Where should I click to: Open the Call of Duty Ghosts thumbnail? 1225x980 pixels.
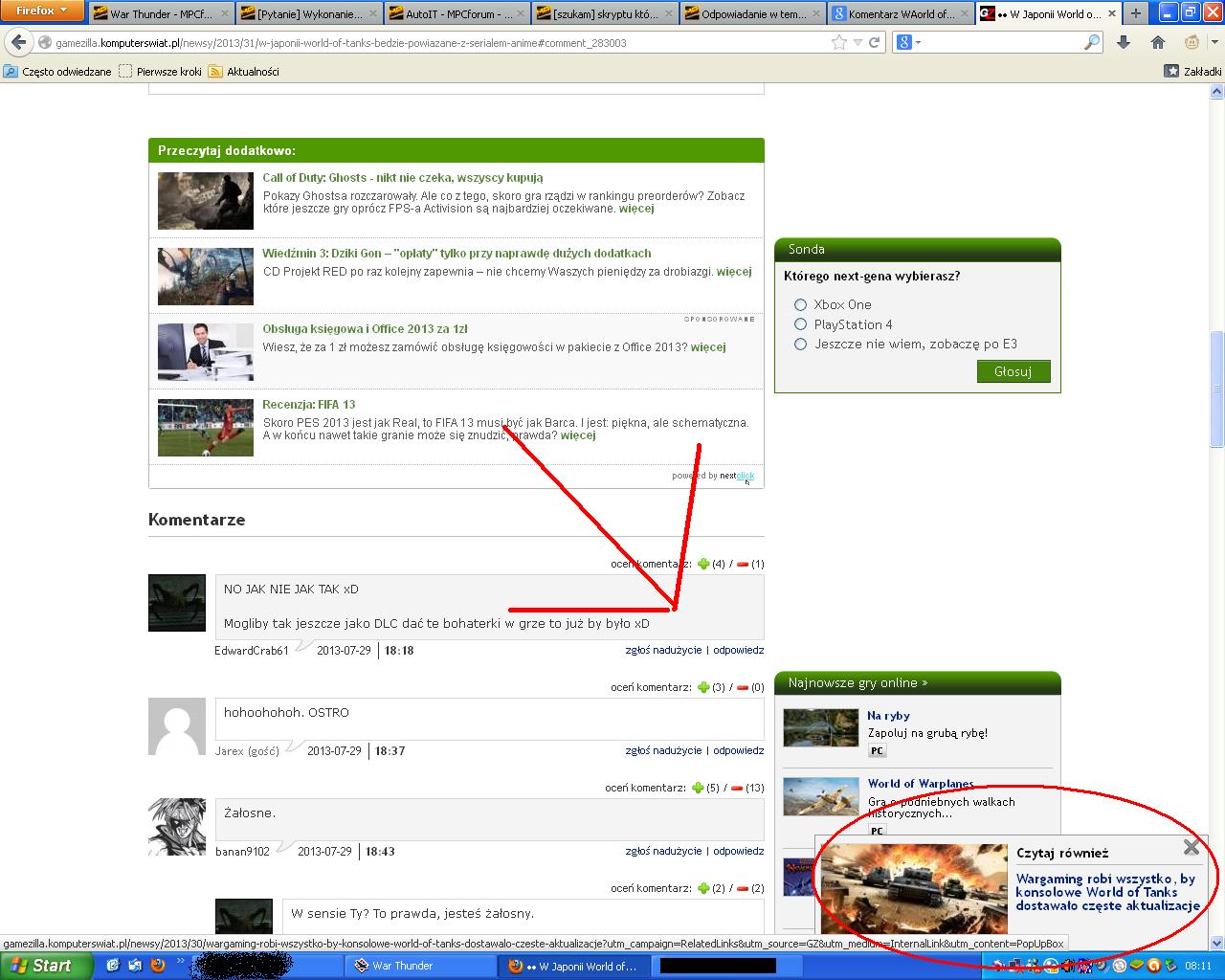(206, 201)
